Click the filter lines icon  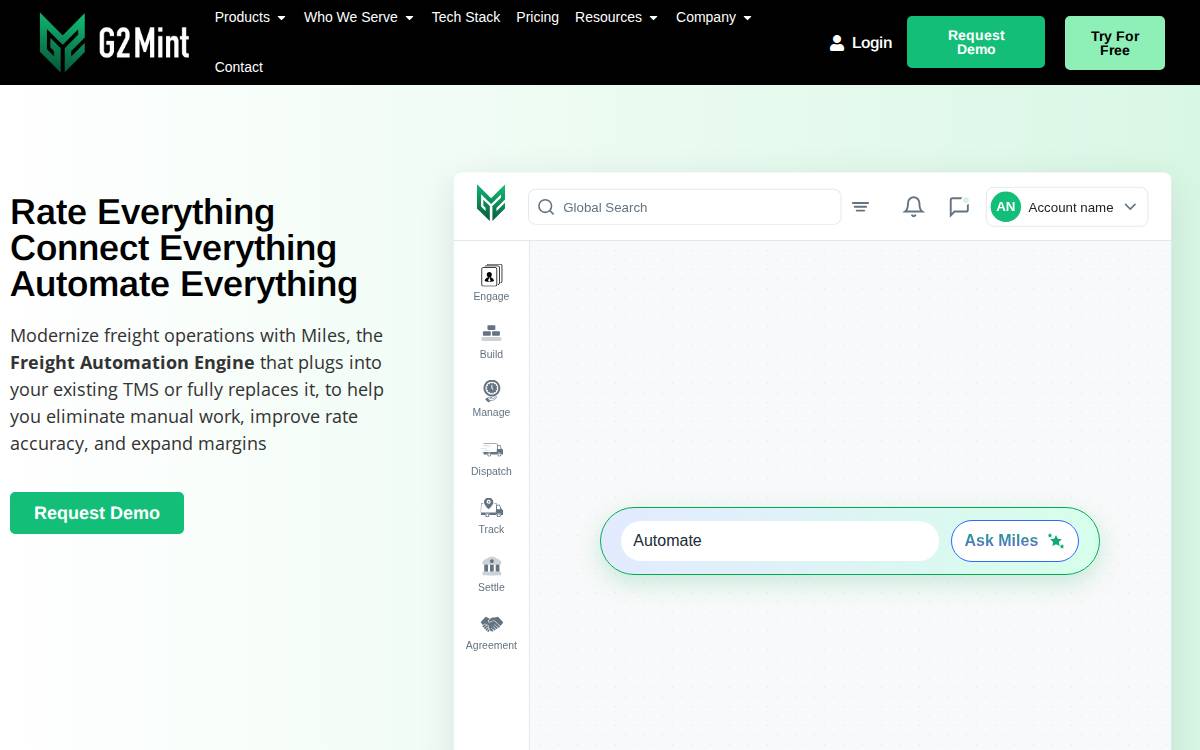pyautogui.click(x=860, y=207)
